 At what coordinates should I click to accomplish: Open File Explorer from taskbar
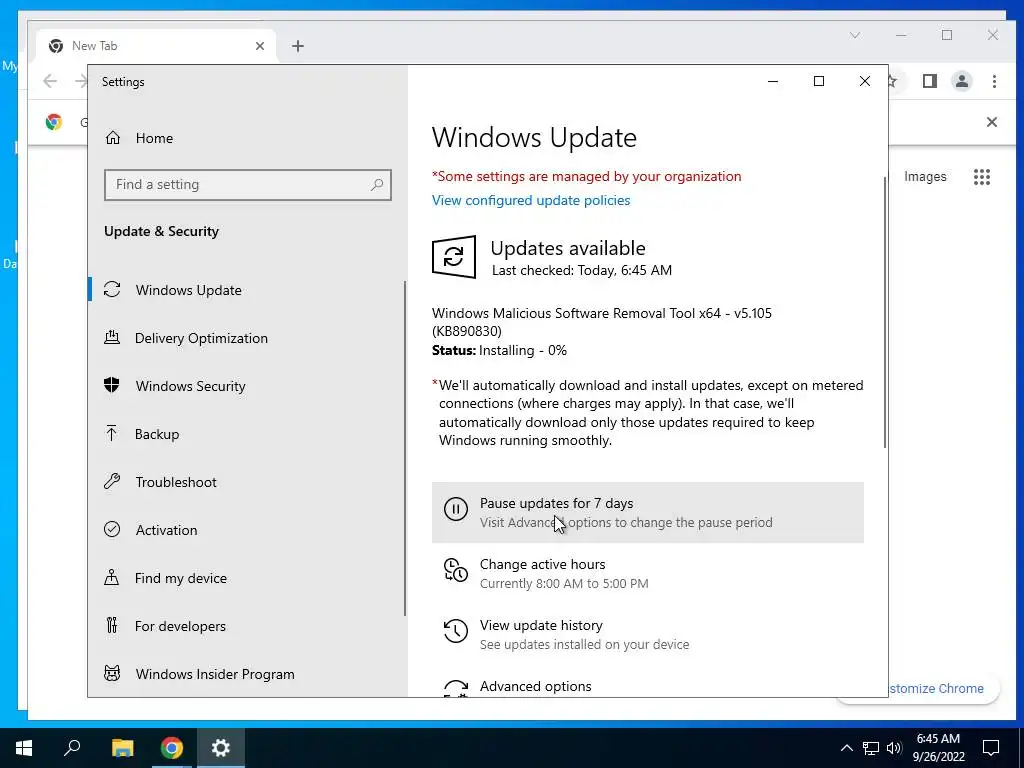click(122, 748)
